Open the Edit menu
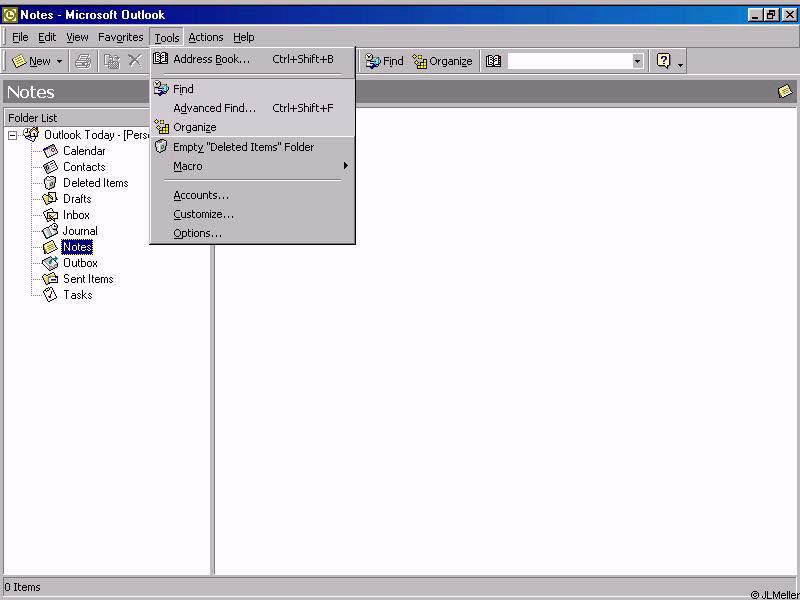The image size is (800, 600). point(47,37)
